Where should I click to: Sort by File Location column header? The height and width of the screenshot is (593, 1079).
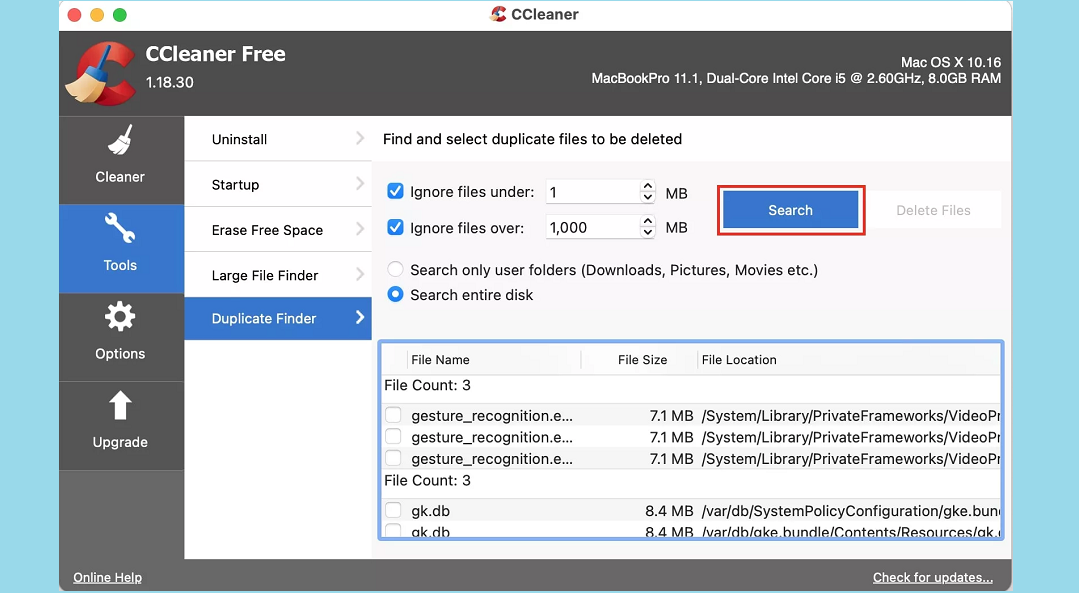[x=739, y=360]
